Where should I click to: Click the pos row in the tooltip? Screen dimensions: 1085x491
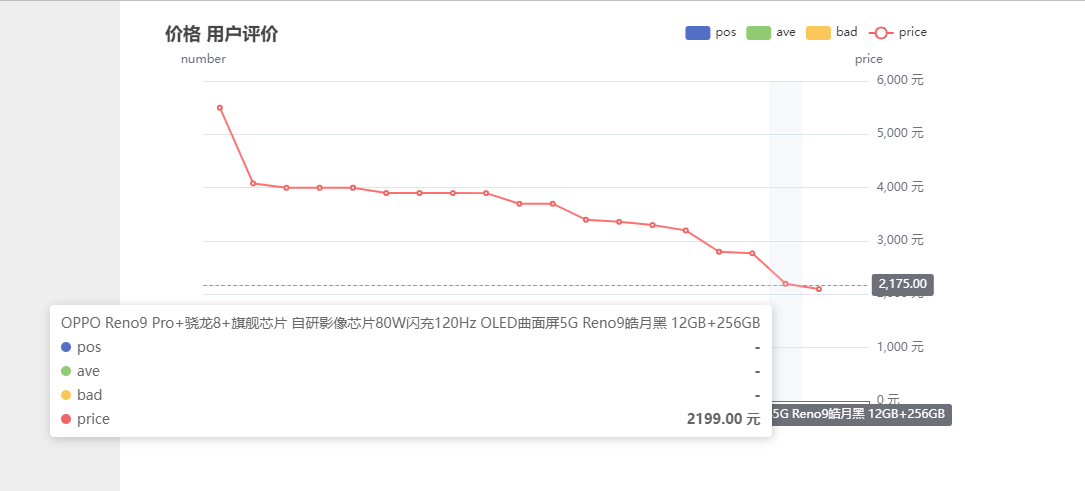click(x=411, y=347)
